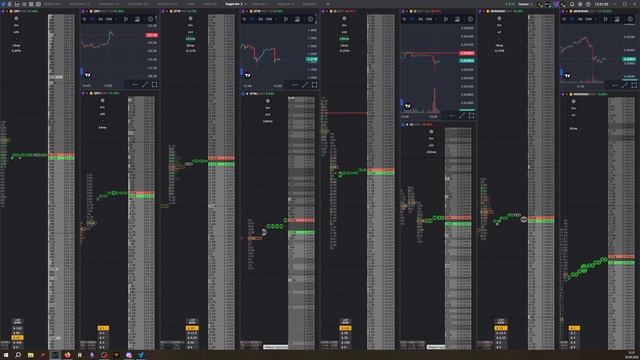Open settings gear in fourth chart panel toolbar
This screenshot has width=640, height=360.
click(630, 19)
